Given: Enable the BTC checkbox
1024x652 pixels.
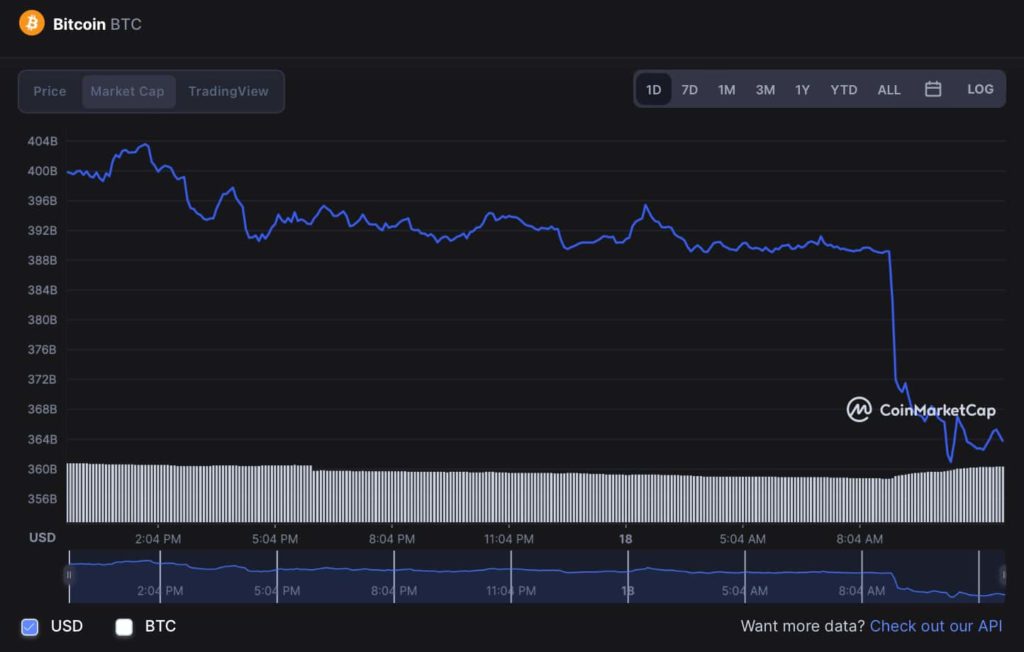Looking at the screenshot, I should [x=124, y=627].
